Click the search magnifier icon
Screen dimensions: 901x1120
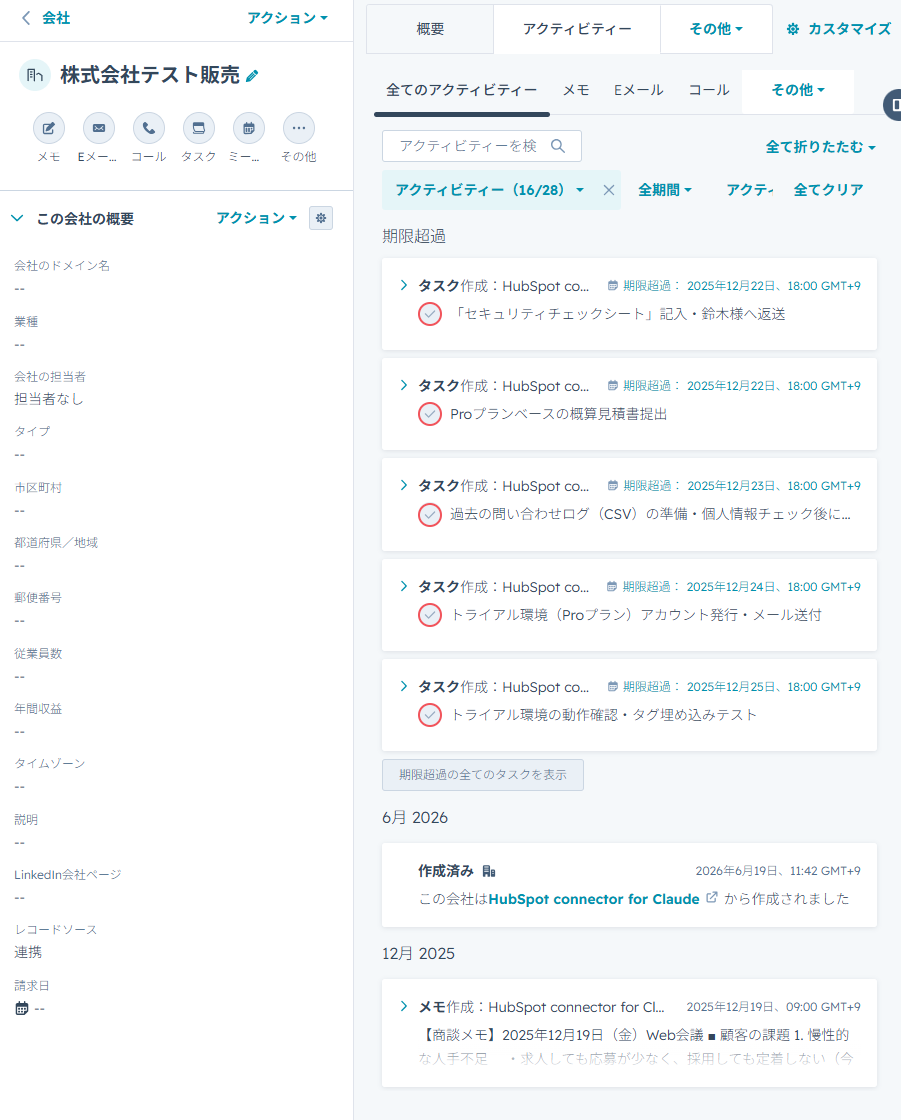pyautogui.click(x=558, y=146)
